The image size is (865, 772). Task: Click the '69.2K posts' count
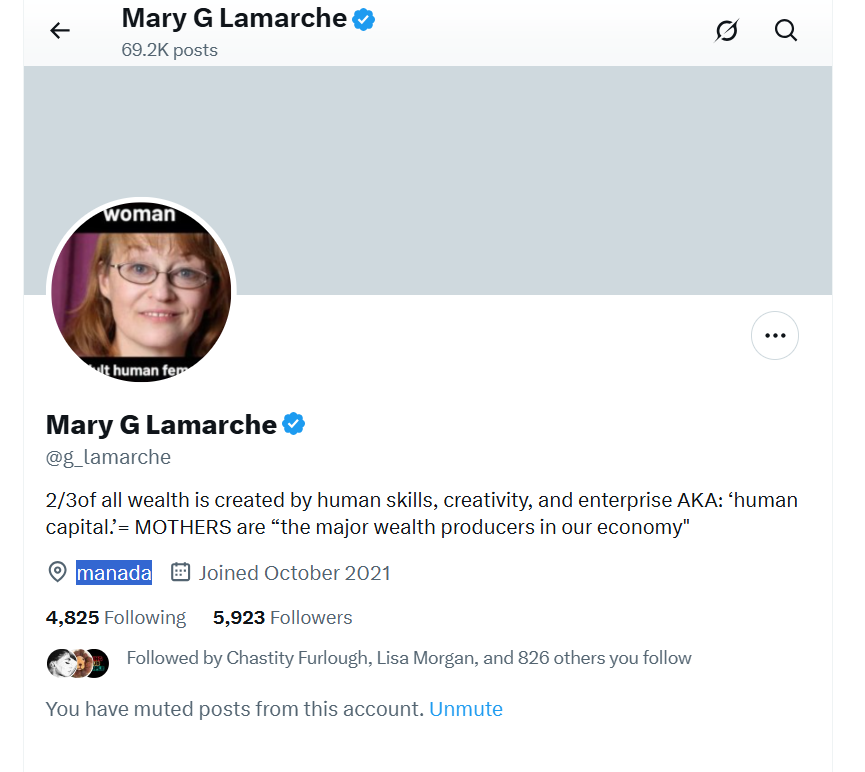[x=169, y=50]
